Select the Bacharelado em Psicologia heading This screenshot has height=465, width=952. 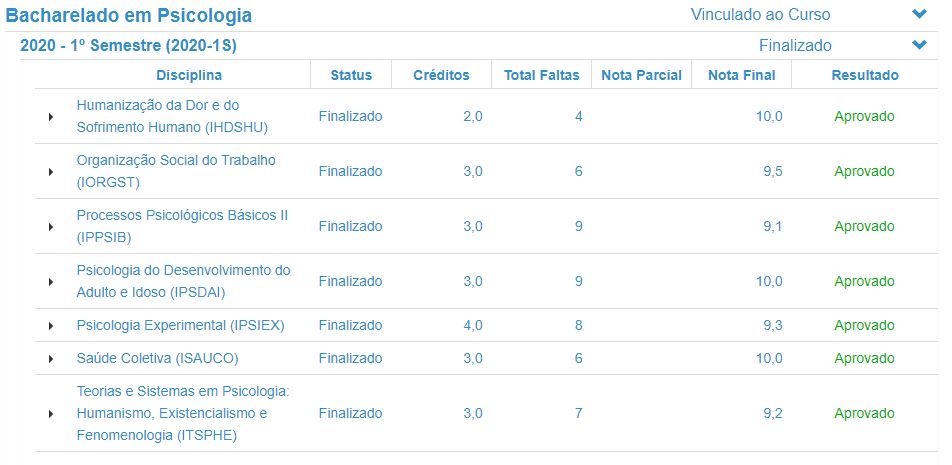coord(129,15)
